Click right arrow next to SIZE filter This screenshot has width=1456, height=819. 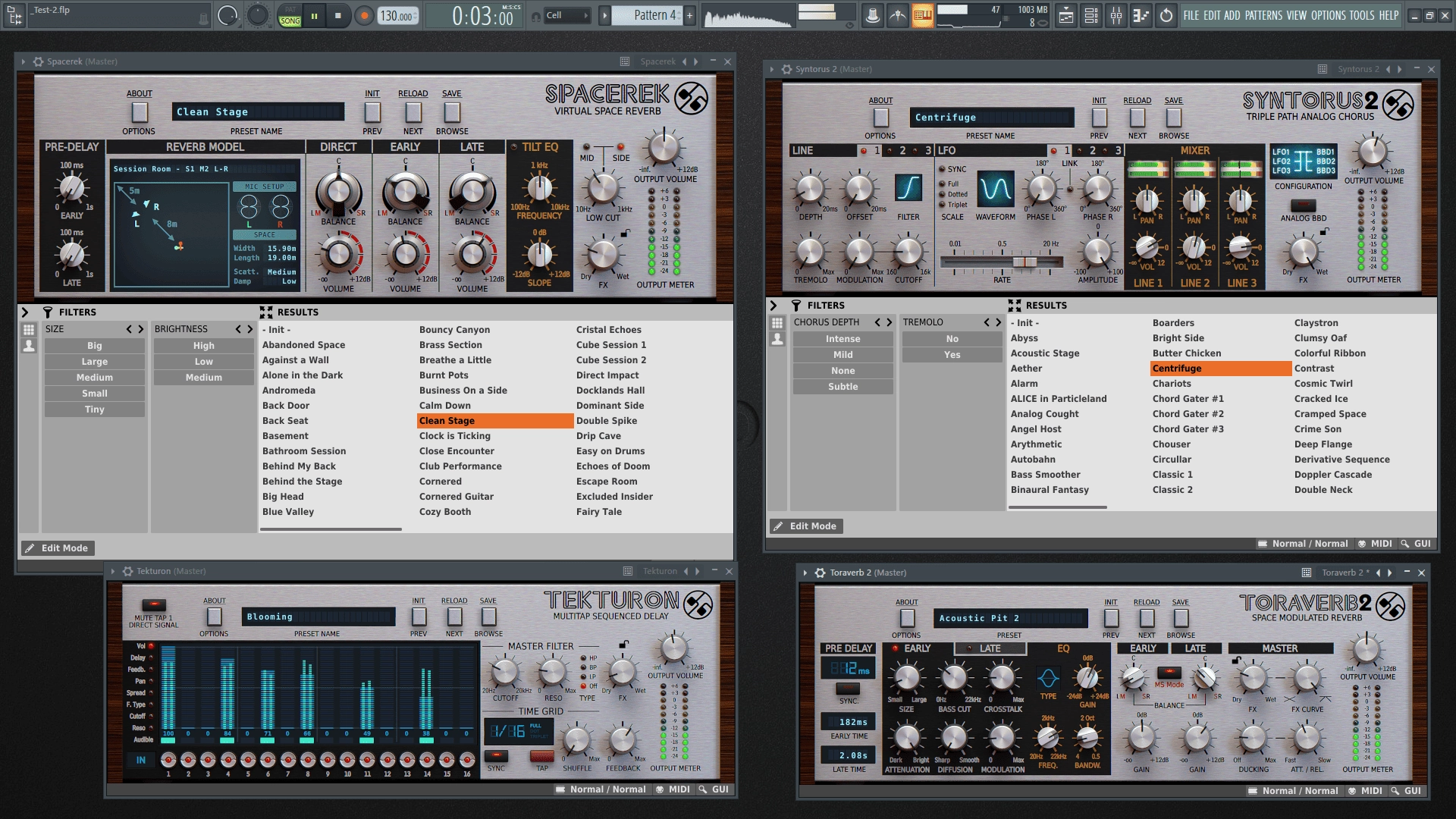pyautogui.click(x=140, y=329)
